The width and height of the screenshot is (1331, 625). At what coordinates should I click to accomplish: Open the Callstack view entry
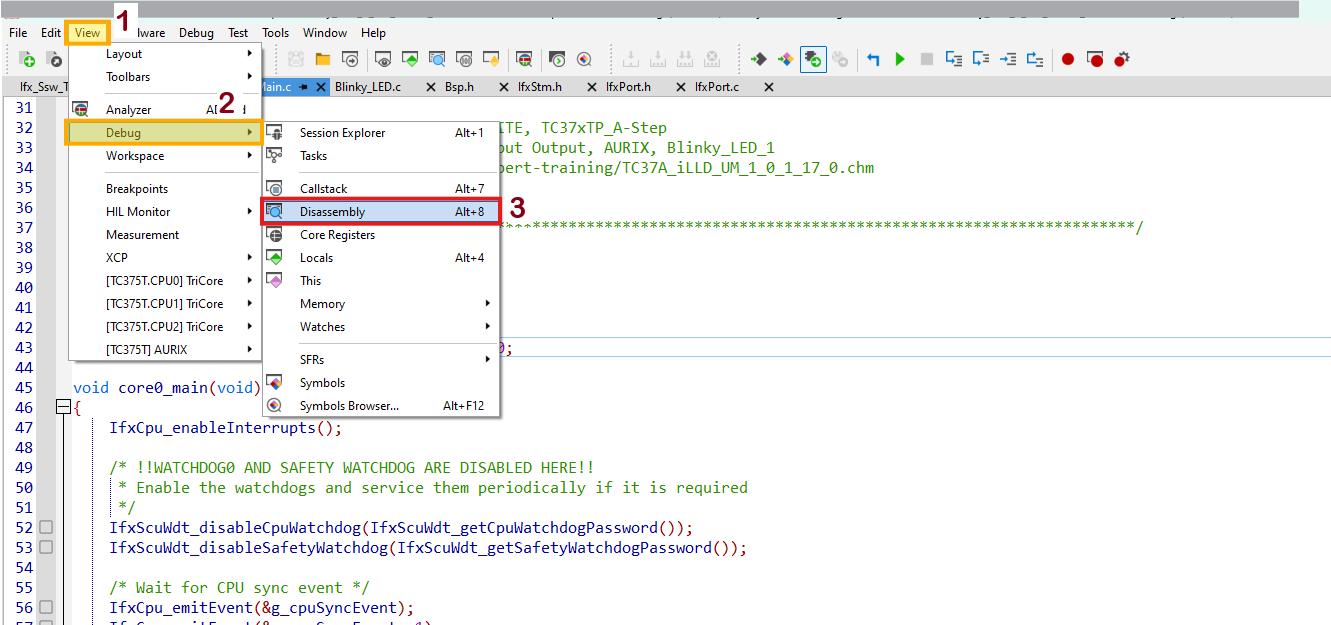coord(330,188)
